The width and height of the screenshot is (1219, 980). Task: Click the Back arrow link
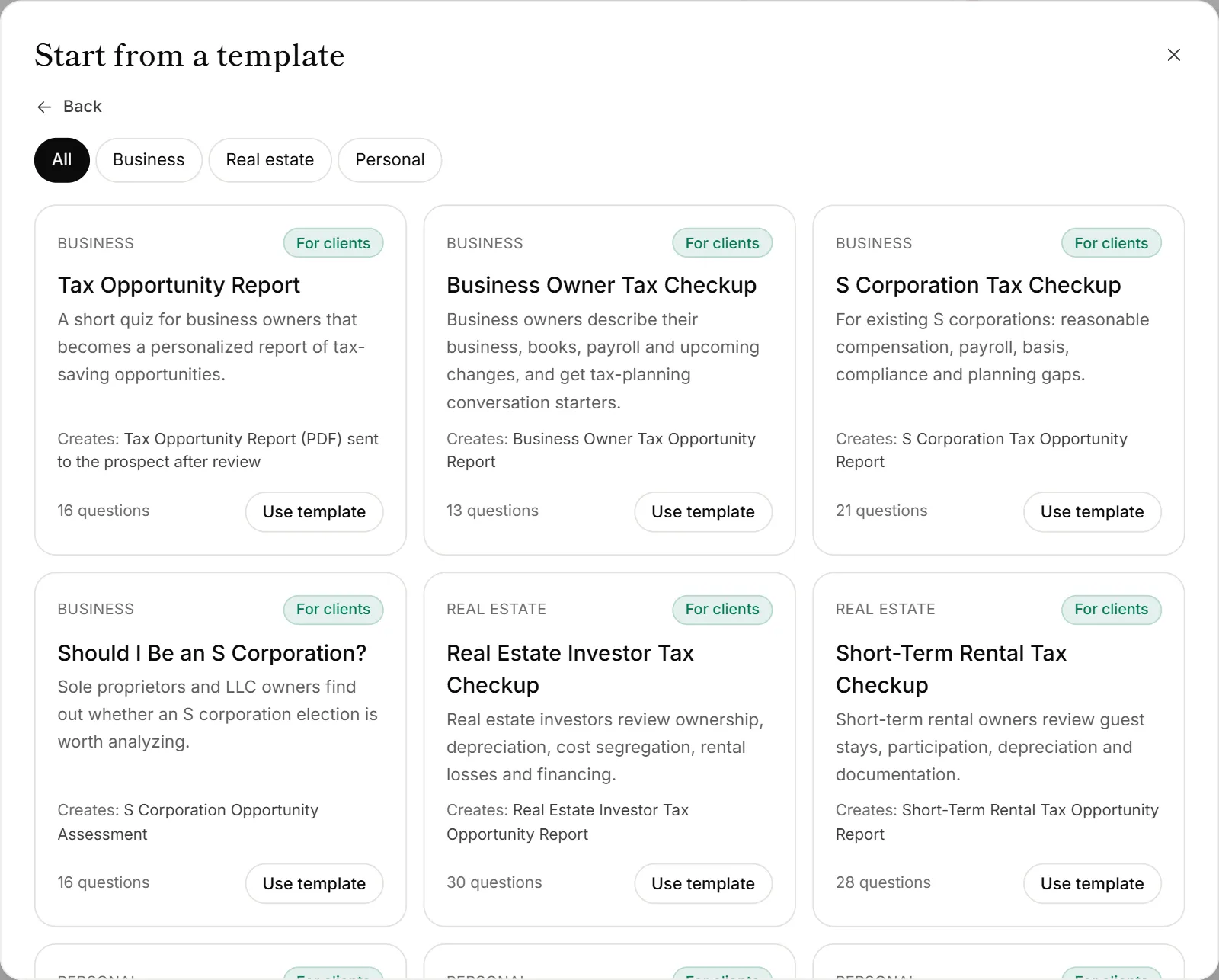pos(69,107)
